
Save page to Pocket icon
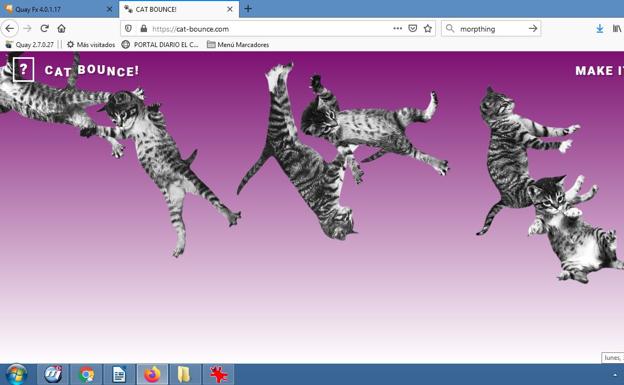(413, 28)
